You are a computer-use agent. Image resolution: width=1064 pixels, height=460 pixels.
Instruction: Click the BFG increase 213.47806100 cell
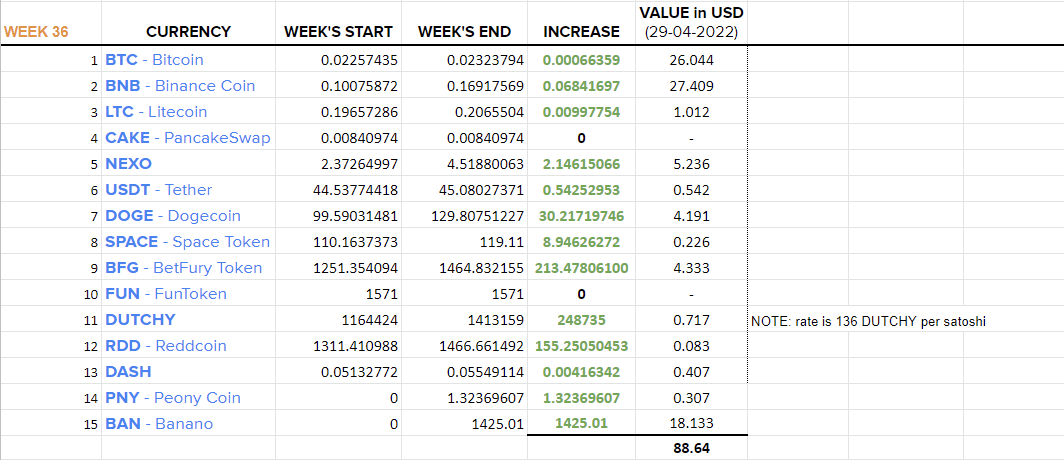tap(582, 268)
